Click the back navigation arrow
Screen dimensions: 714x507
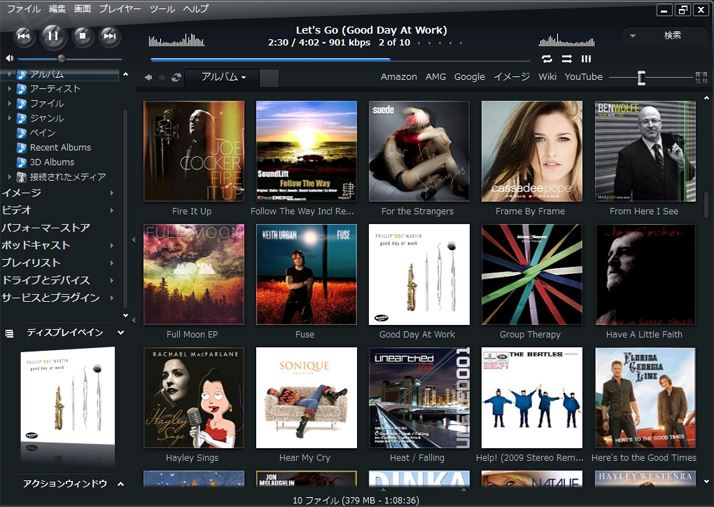[148, 77]
